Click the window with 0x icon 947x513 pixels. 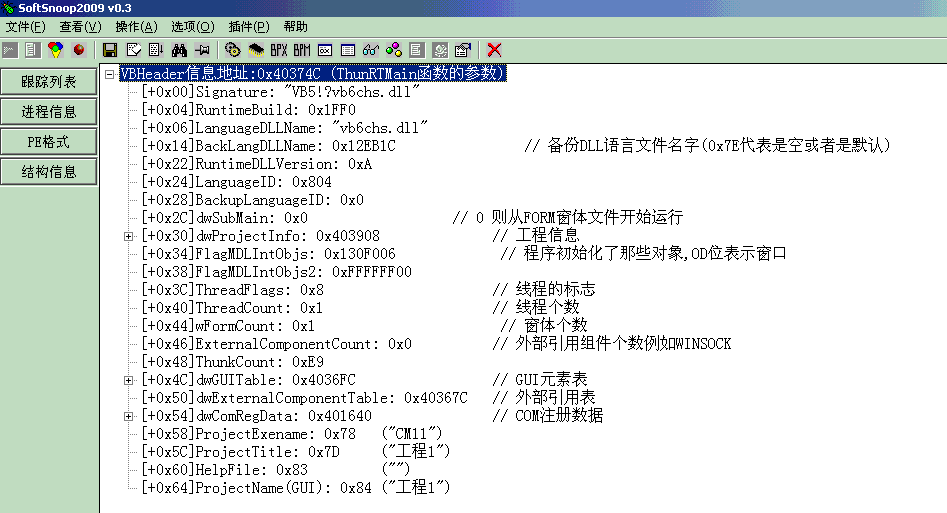tap(325, 50)
